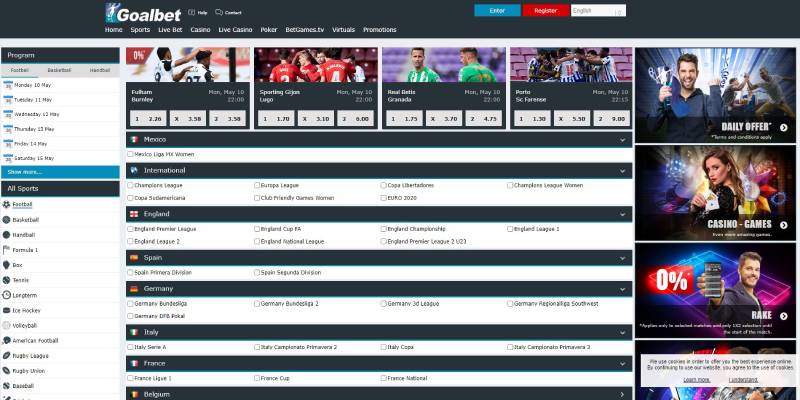Click Learn more in cookie notice

coord(697,380)
